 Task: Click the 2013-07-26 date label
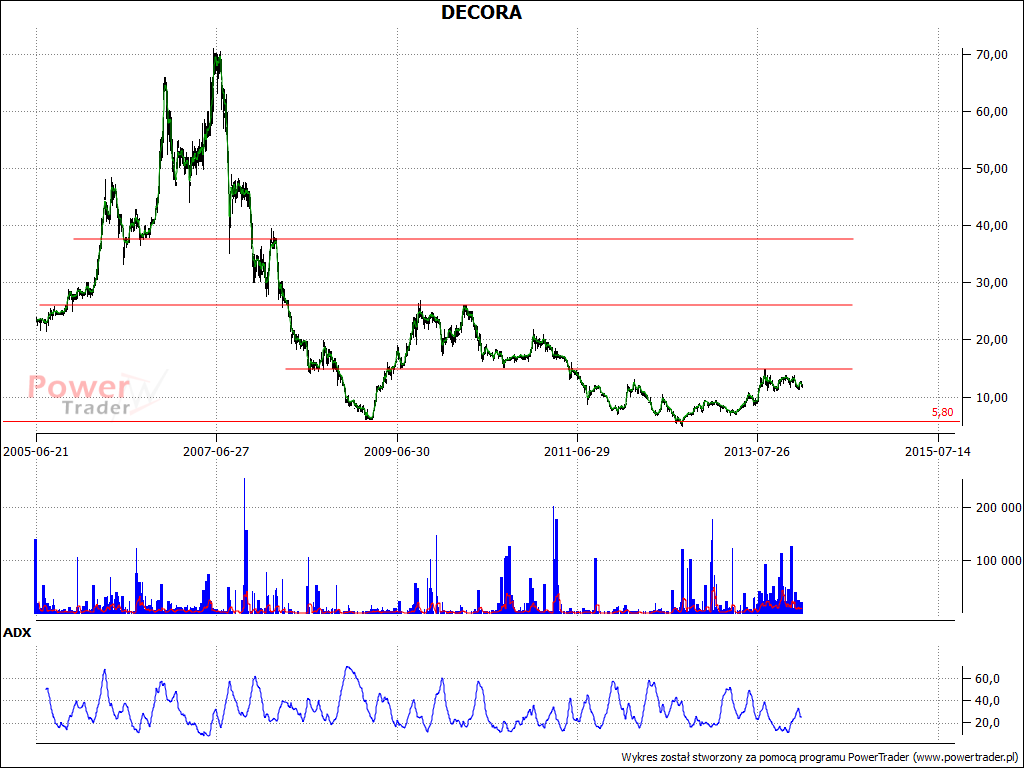click(757, 451)
